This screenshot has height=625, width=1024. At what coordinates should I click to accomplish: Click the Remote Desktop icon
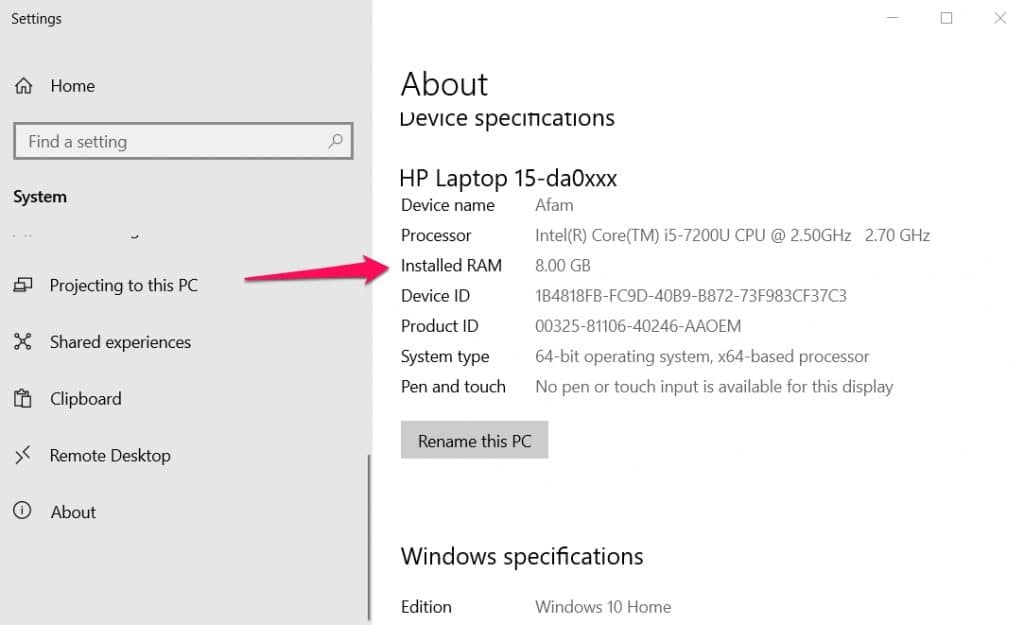(23, 455)
